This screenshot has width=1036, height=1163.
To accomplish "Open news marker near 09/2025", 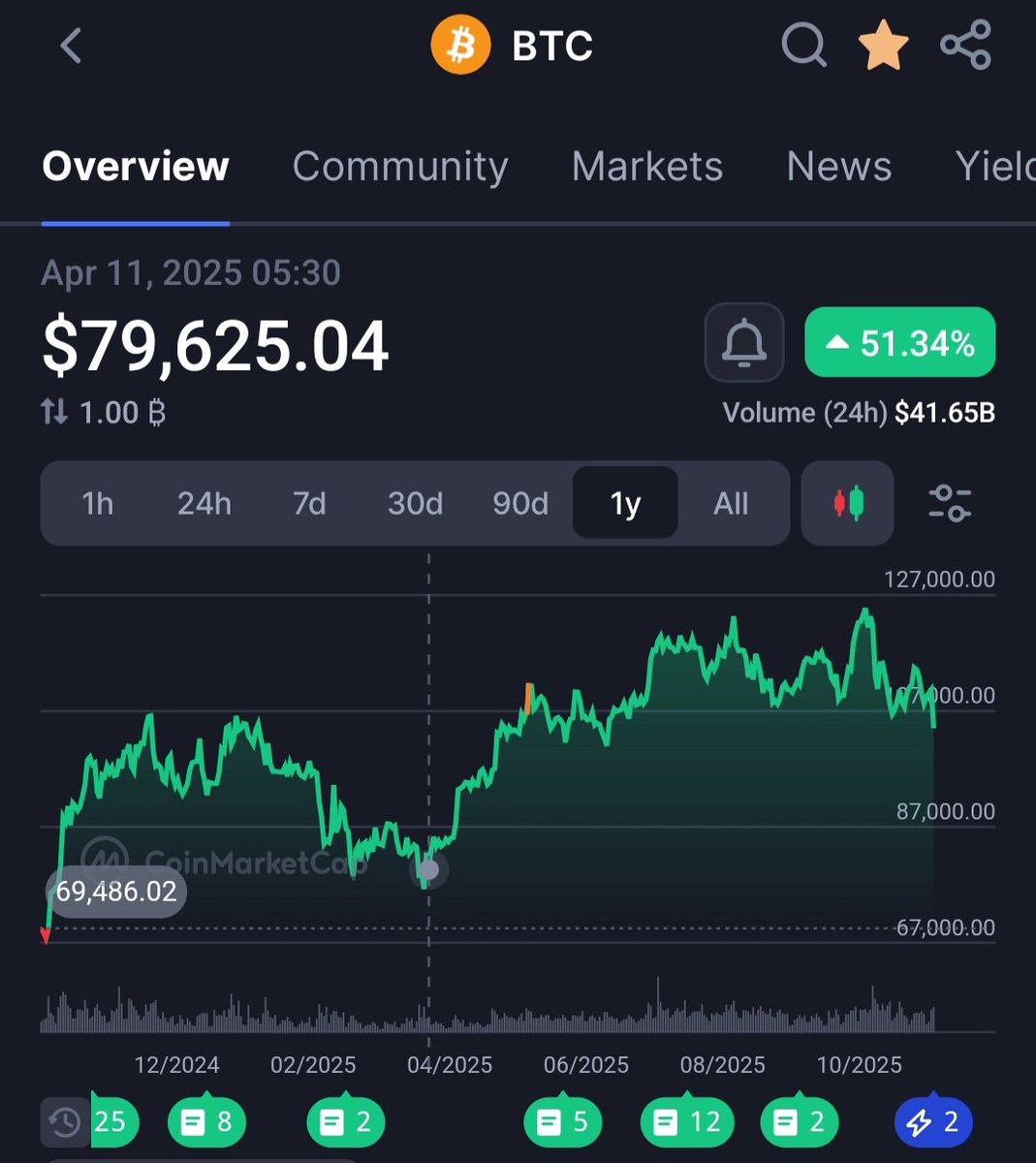I will (800, 1122).
